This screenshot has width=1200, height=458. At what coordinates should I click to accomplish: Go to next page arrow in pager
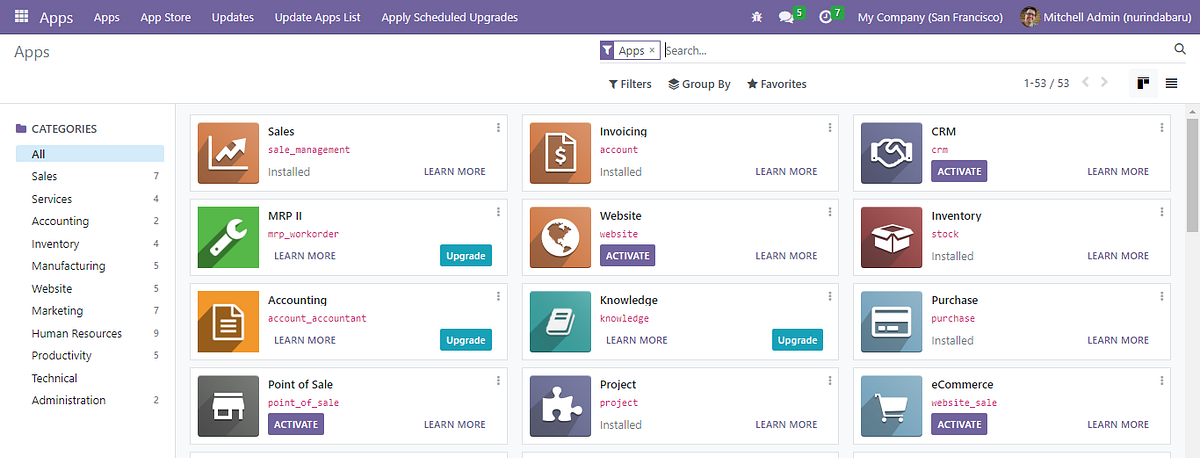1104,83
